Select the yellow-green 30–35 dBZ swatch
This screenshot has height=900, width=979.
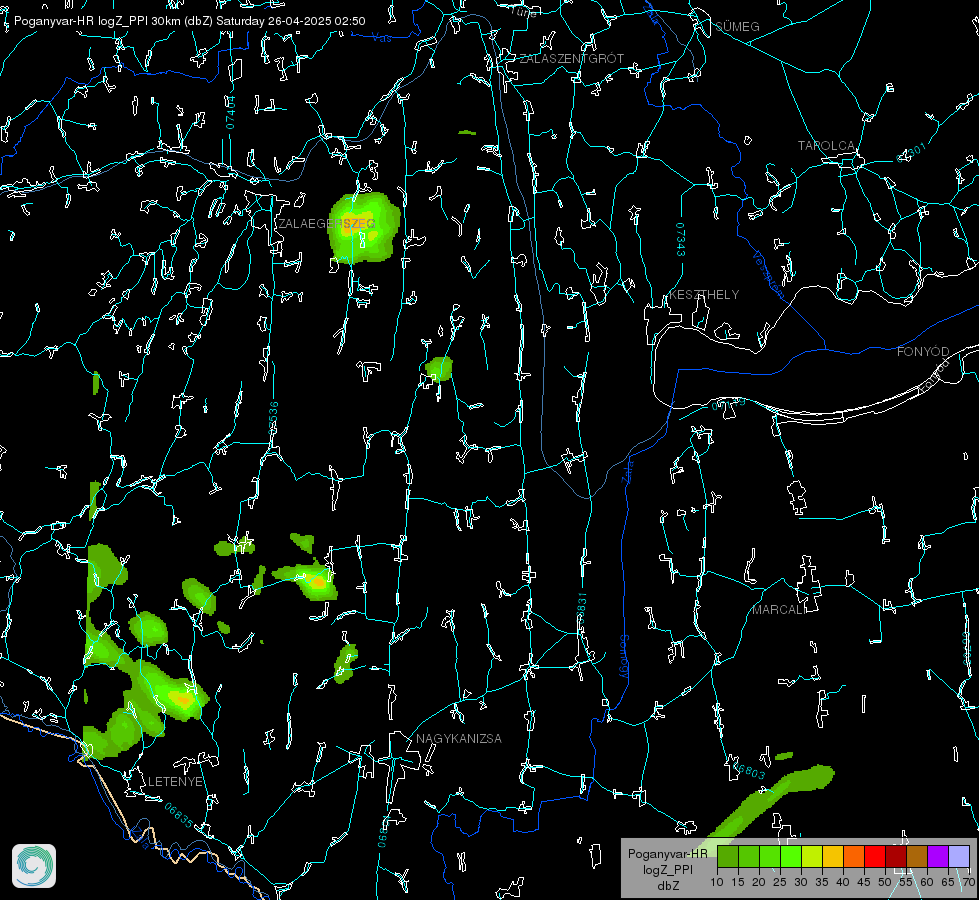click(x=812, y=856)
